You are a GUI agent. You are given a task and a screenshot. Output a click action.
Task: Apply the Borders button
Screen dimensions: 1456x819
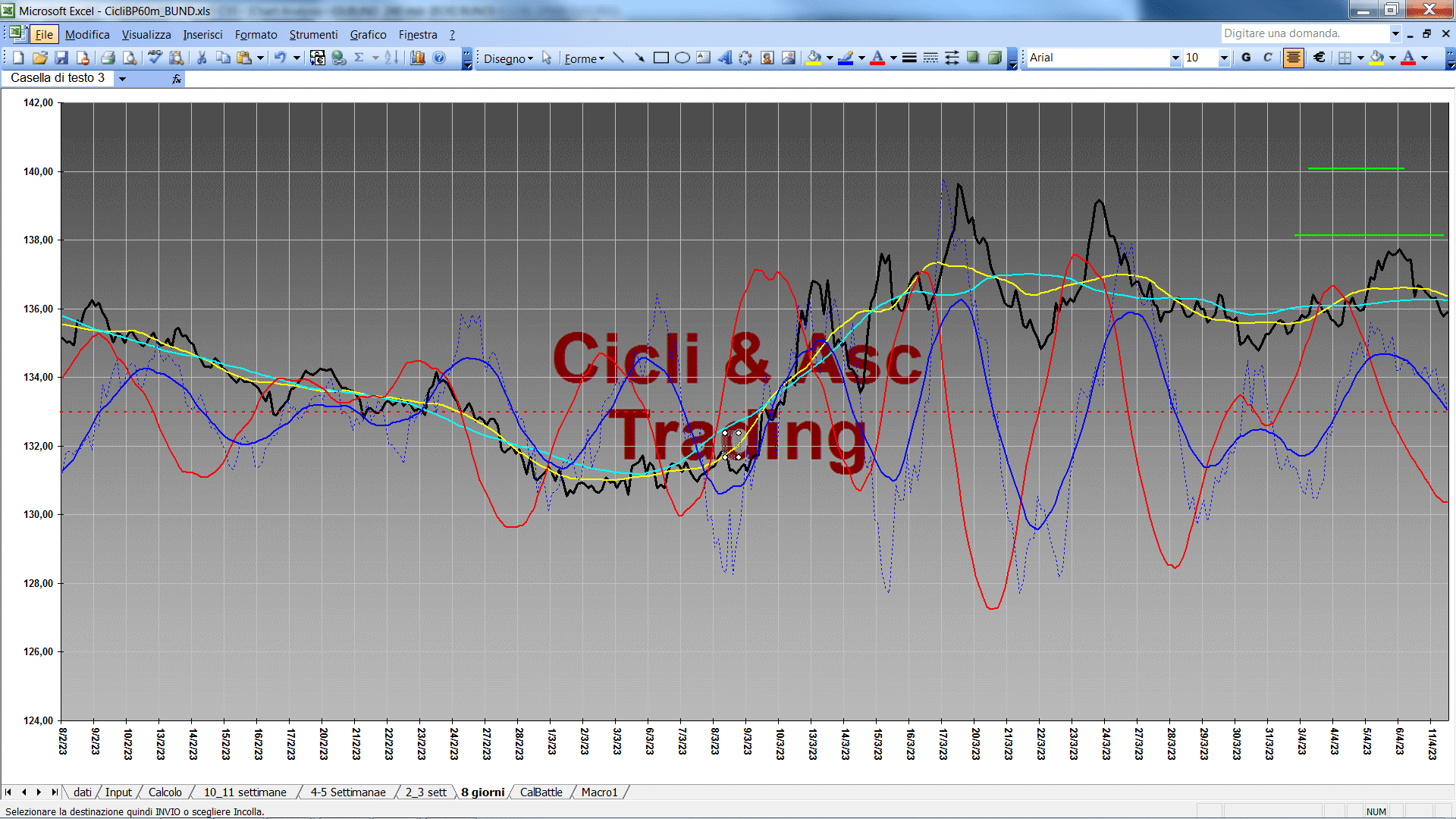click(x=1345, y=58)
